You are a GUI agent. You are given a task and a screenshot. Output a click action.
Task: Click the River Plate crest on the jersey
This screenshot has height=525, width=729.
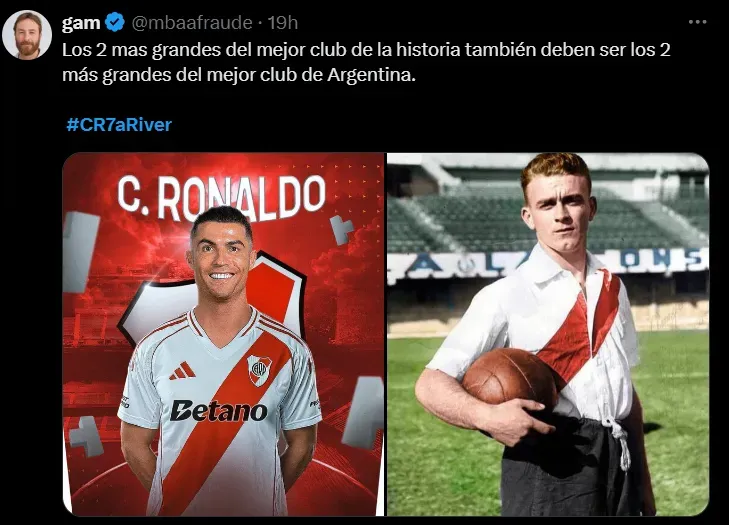(x=259, y=370)
